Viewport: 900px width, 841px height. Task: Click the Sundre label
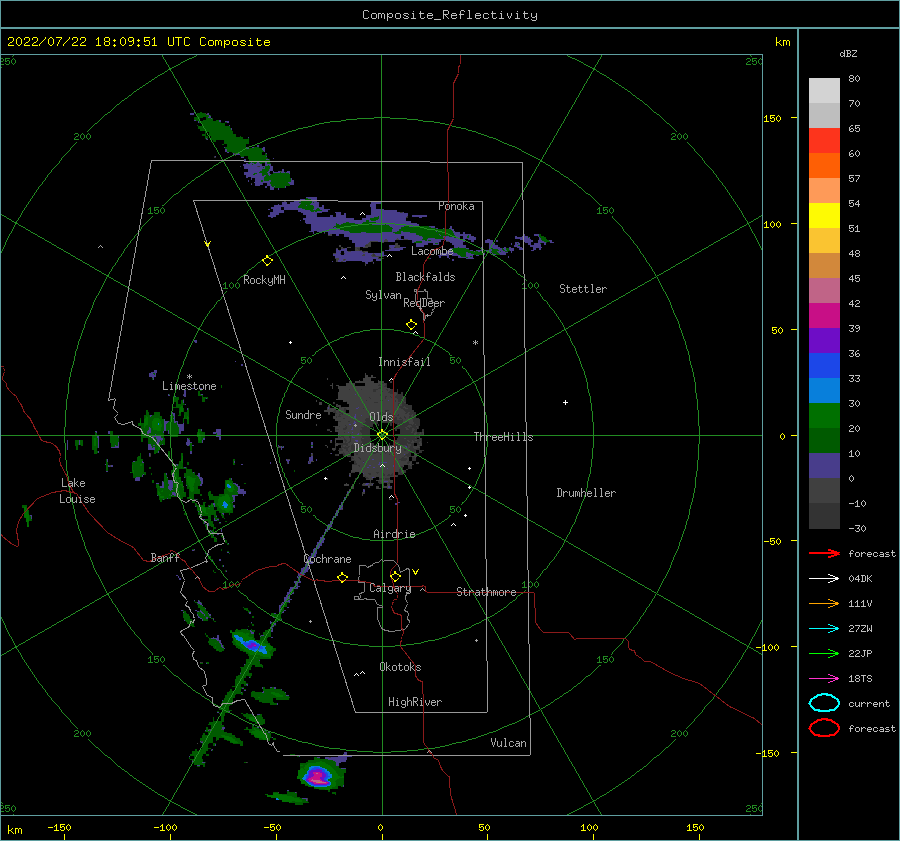[303, 414]
